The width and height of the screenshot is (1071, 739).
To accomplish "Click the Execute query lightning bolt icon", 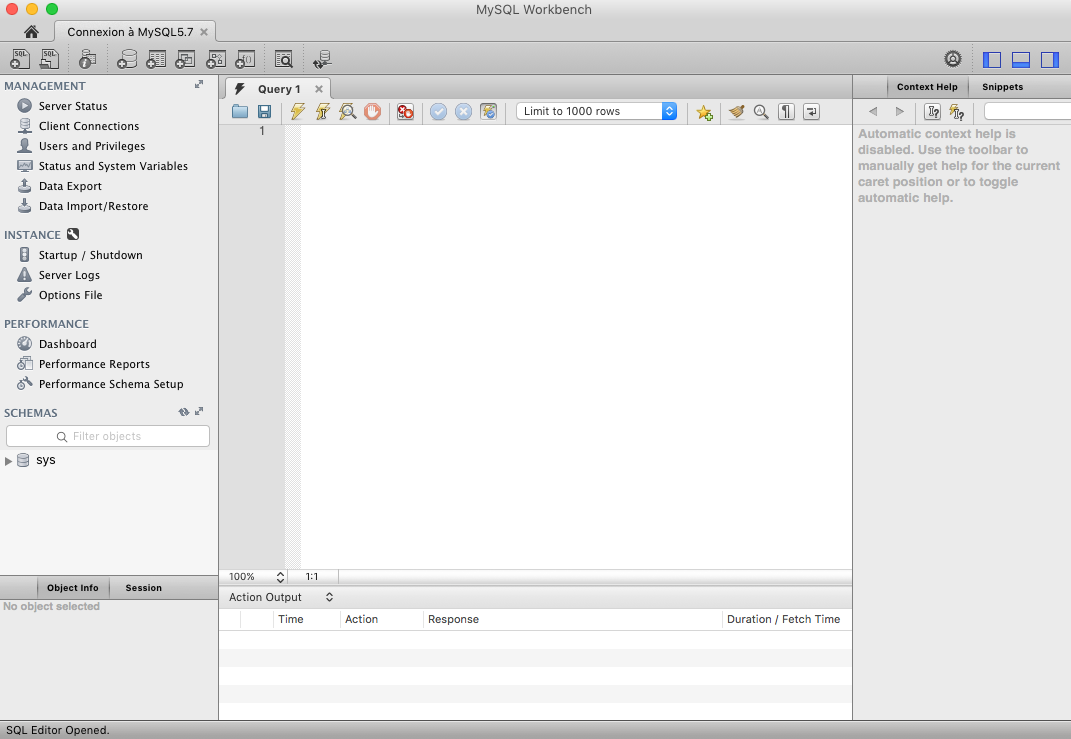I will (x=298, y=112).
